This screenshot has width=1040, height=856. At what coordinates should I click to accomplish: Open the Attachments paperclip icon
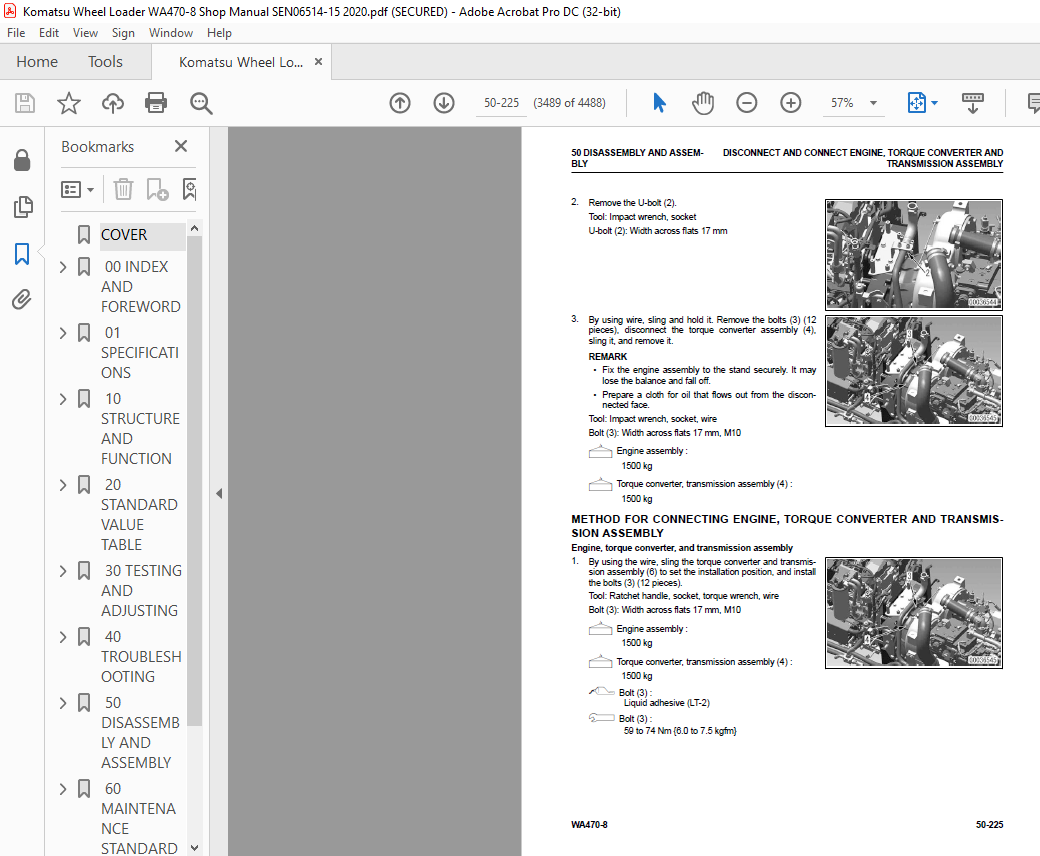coord(22,300)
